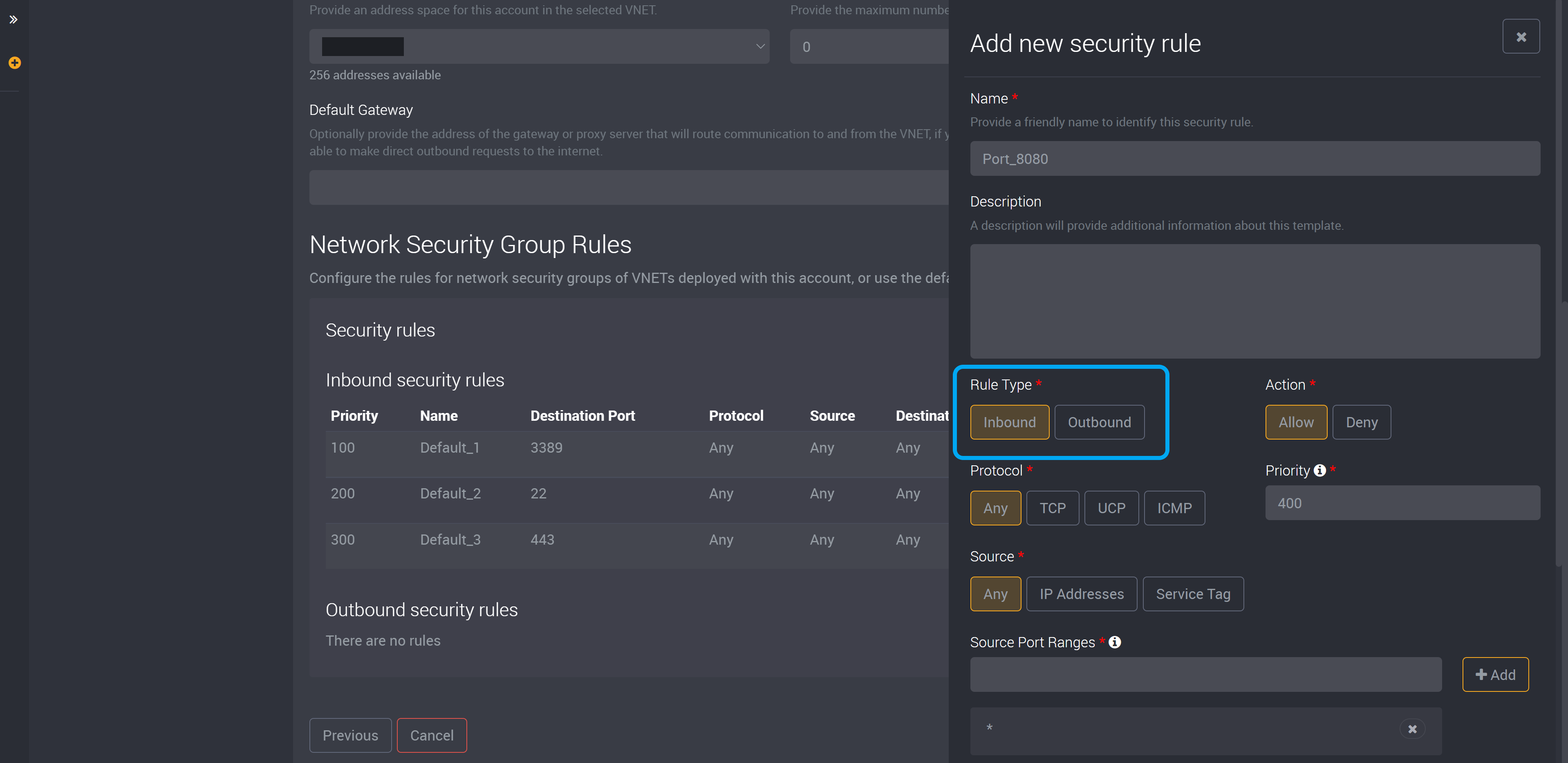Click destination port 443 cell
Viewport: 1568px width, 763px height.
542,539
